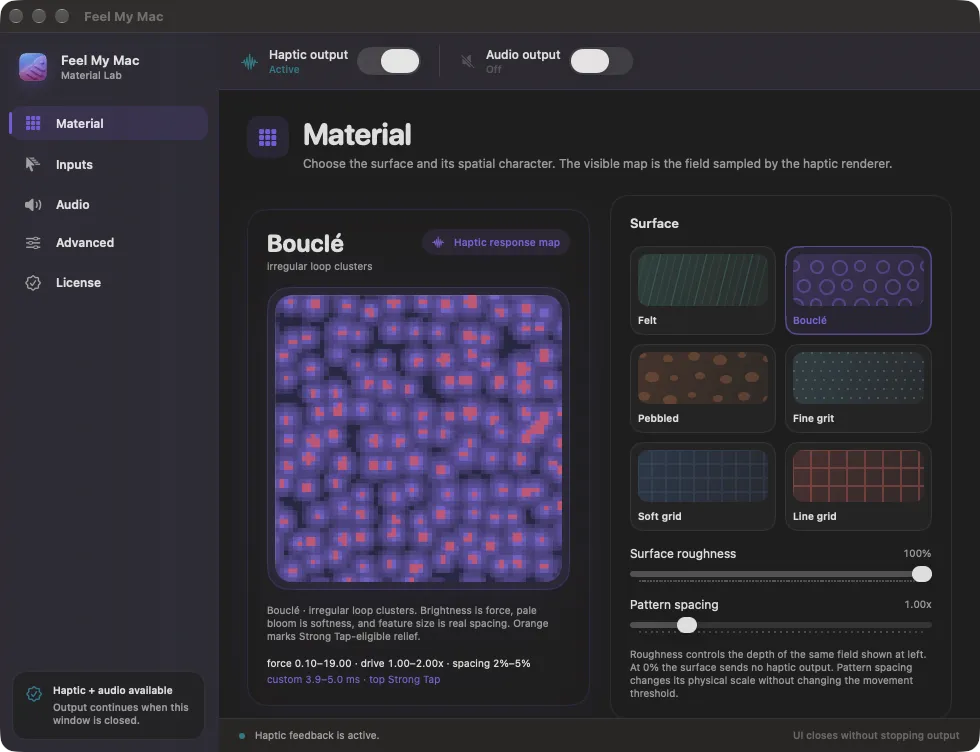980x752 pixels.
Task: Open the Audio section
Action: pyautogui.click(x=109, y=204)
